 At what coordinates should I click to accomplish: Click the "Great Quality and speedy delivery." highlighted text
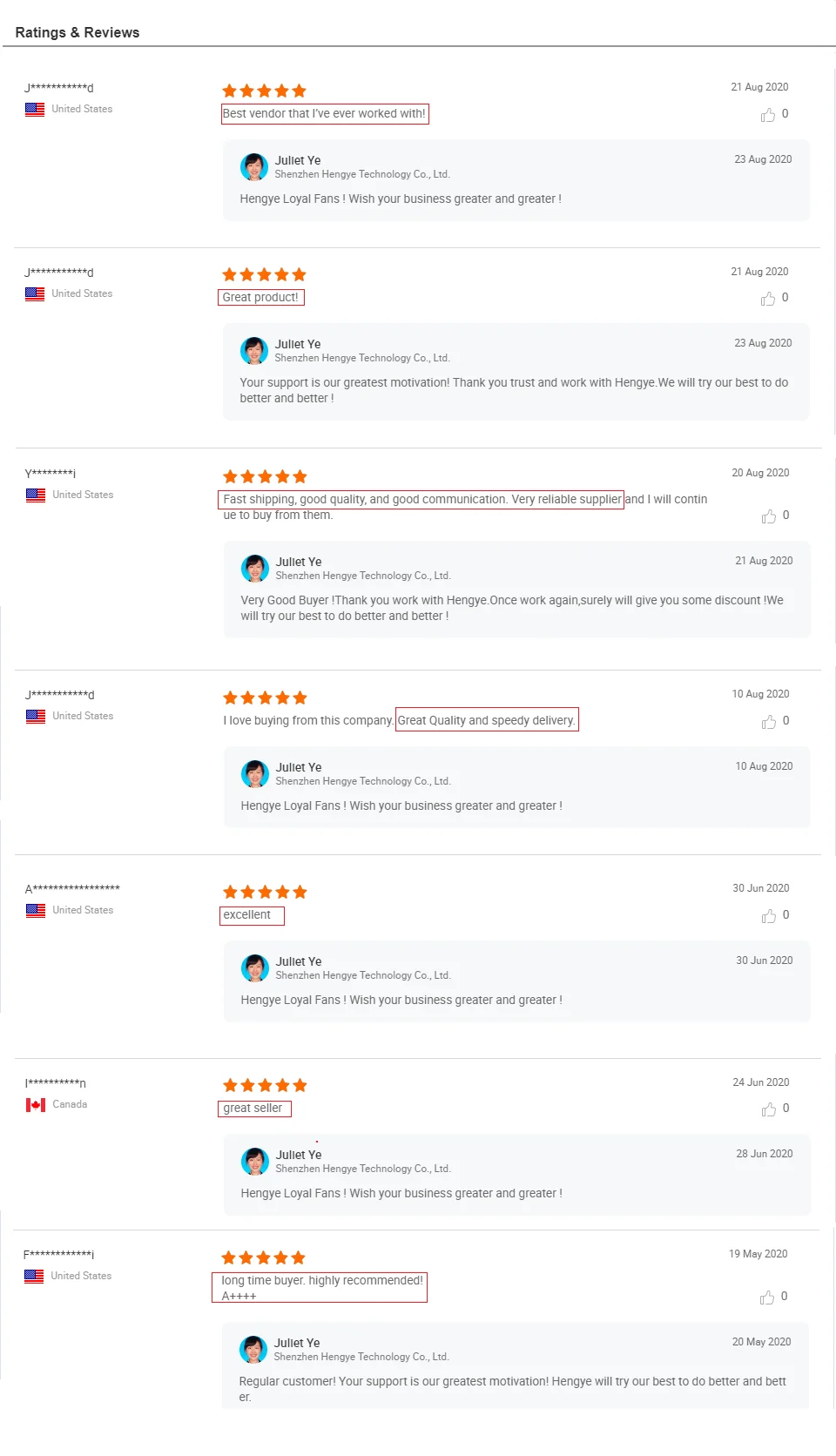pos(486,721)
